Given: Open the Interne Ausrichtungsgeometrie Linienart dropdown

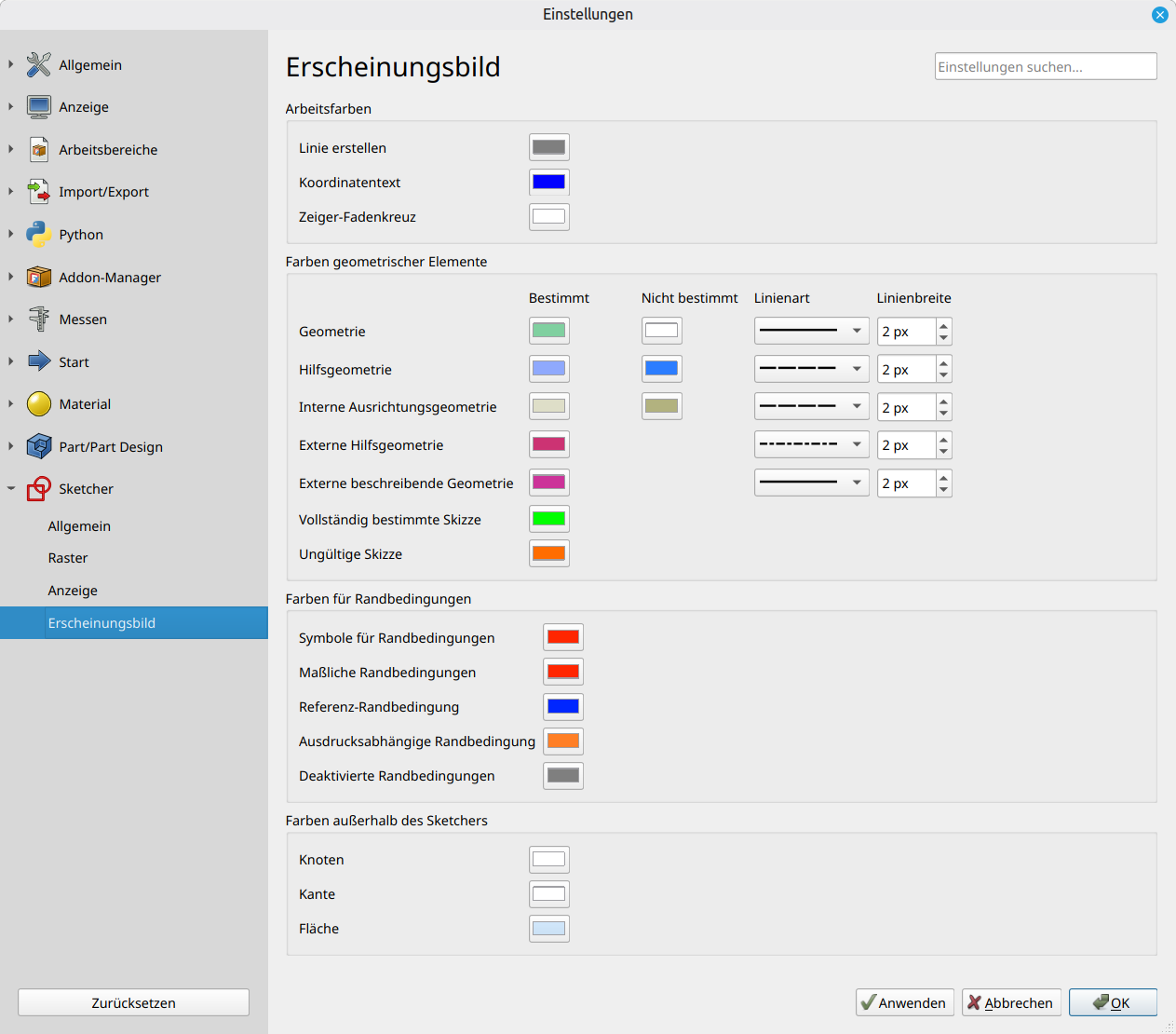Looking at the screenshot, I should pos(811,407).
